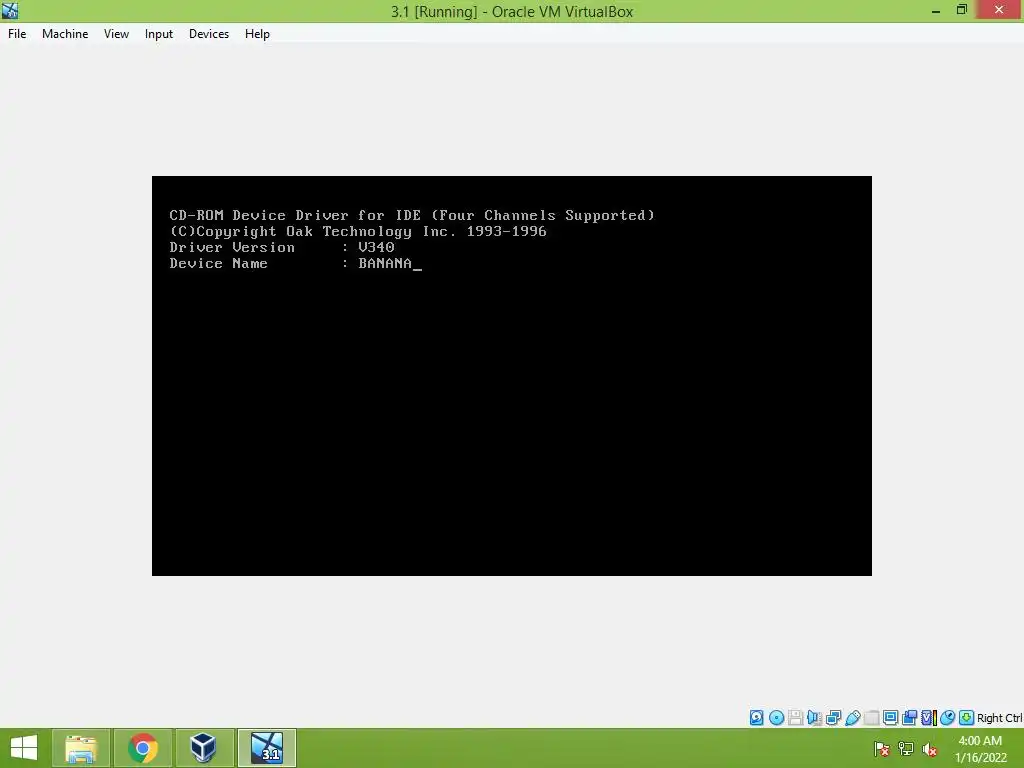Open VirtualBox Manager cube icon in taskbar
The width and height of the screenshot is (1024, 768).
(204, 748)
